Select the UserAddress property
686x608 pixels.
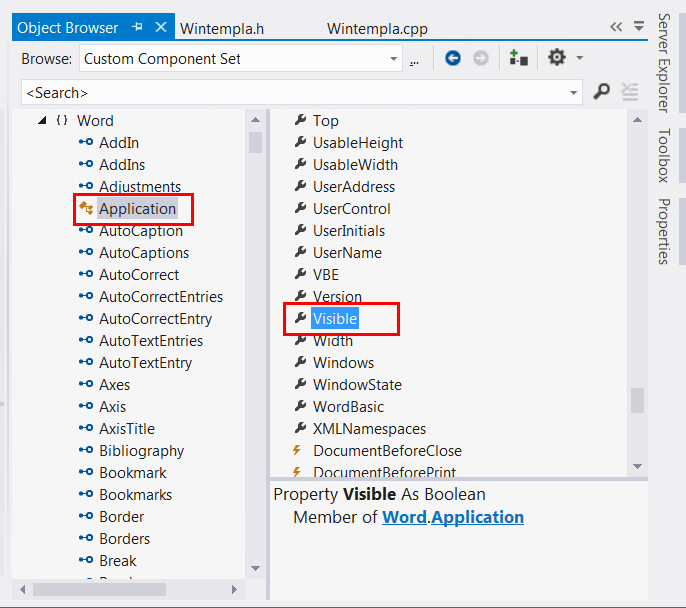click(x=354, y=187)
